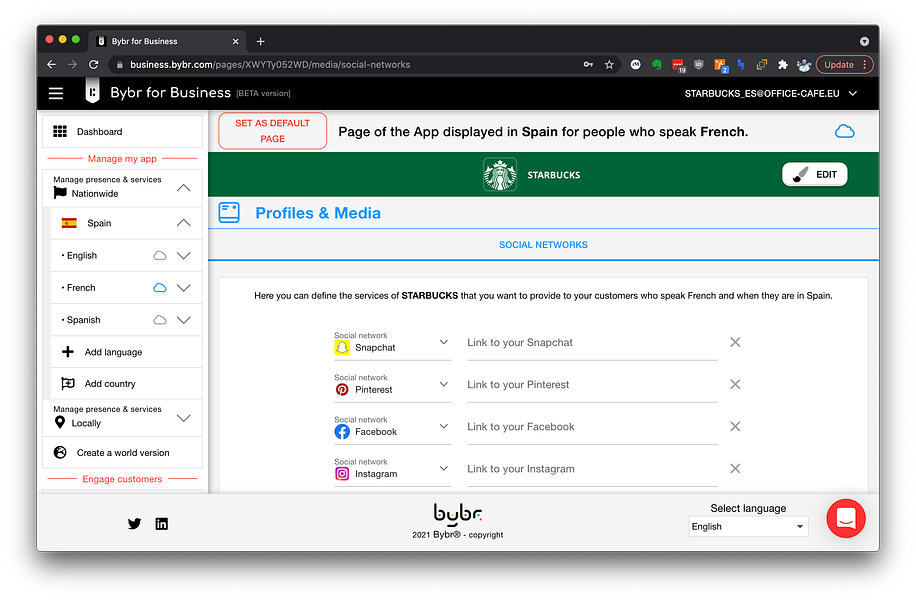The image size is (916, 600).
Task: Open the hamburger menu icon
Action: click(x=56, y=93)
